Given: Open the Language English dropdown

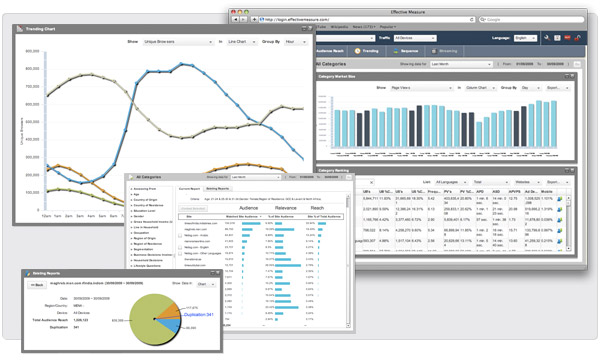Looking at the screenshot, I should point(525,38).
